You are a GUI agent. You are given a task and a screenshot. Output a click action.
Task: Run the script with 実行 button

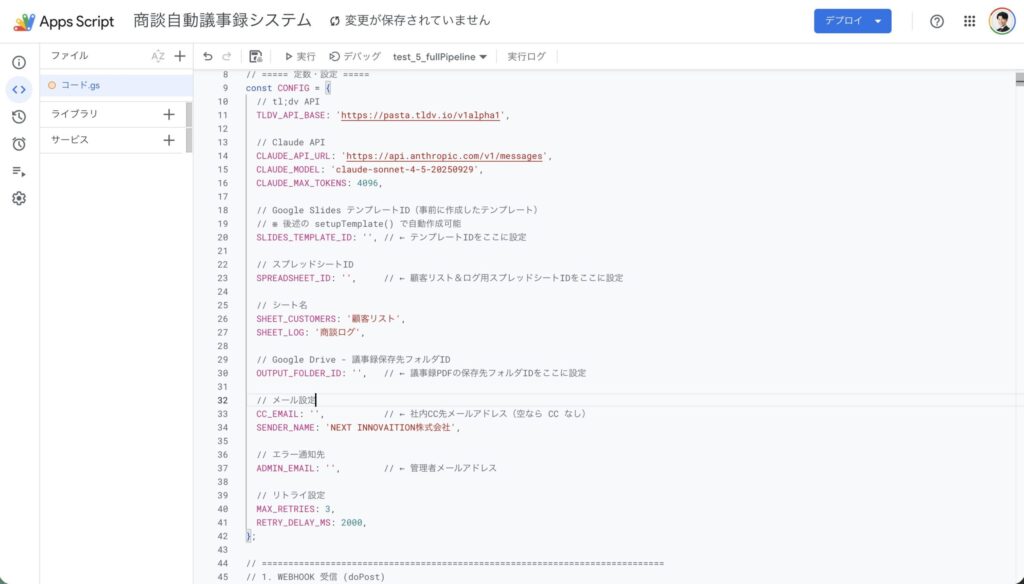pos(300,57)
